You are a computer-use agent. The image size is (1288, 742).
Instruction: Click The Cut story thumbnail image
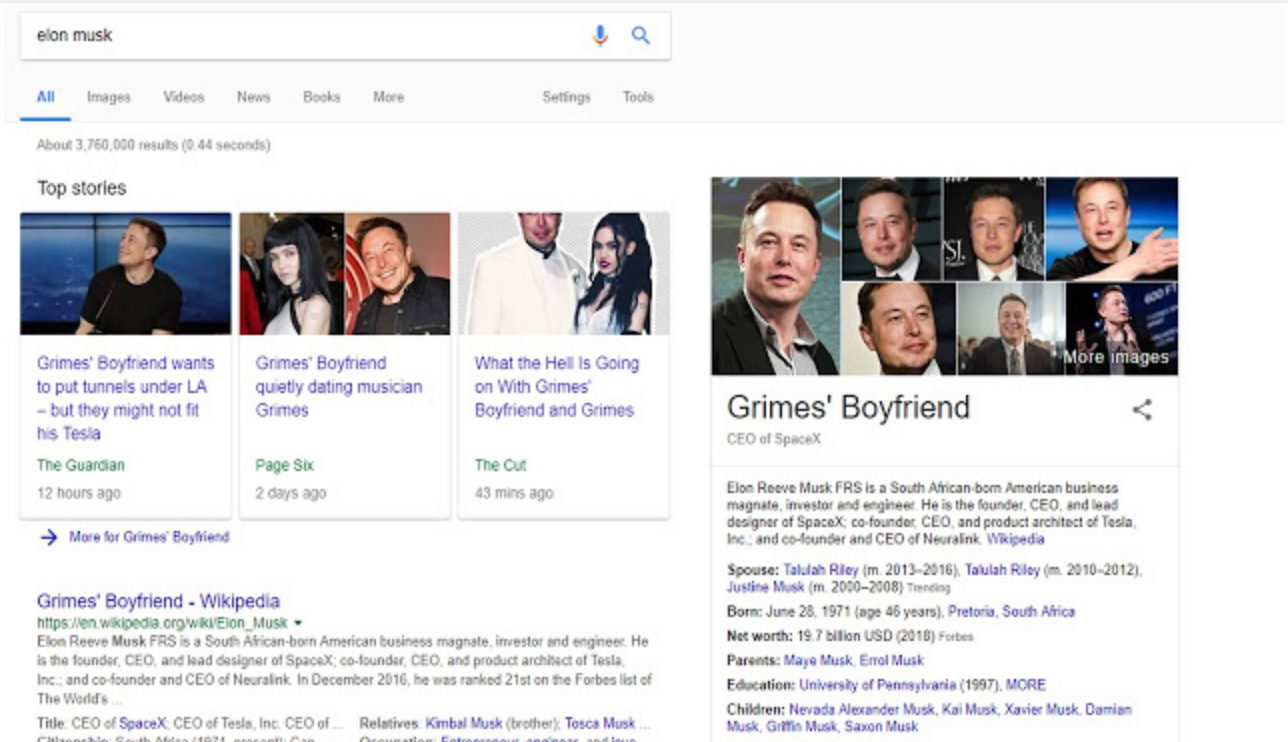point(563,273)
